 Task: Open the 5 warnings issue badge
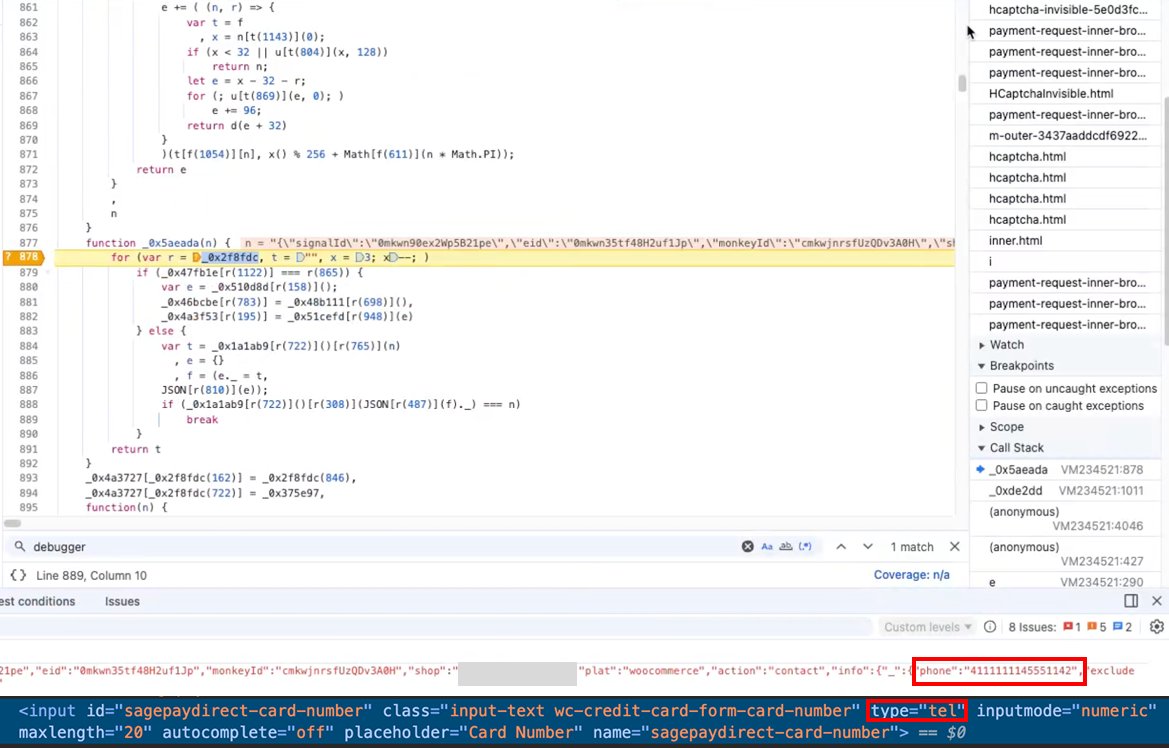(x=1097, y=627)
